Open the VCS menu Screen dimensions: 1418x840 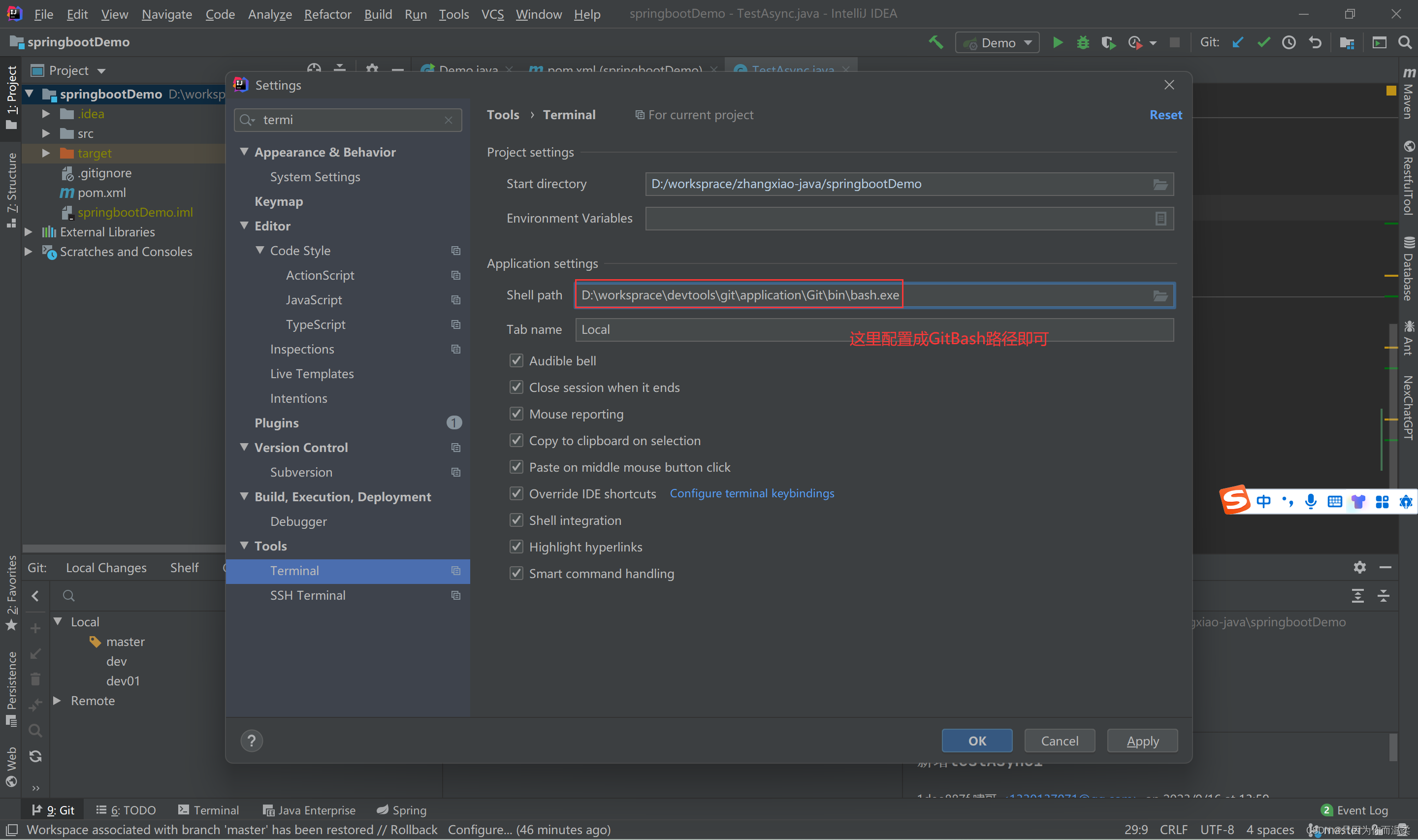(492, 14)
